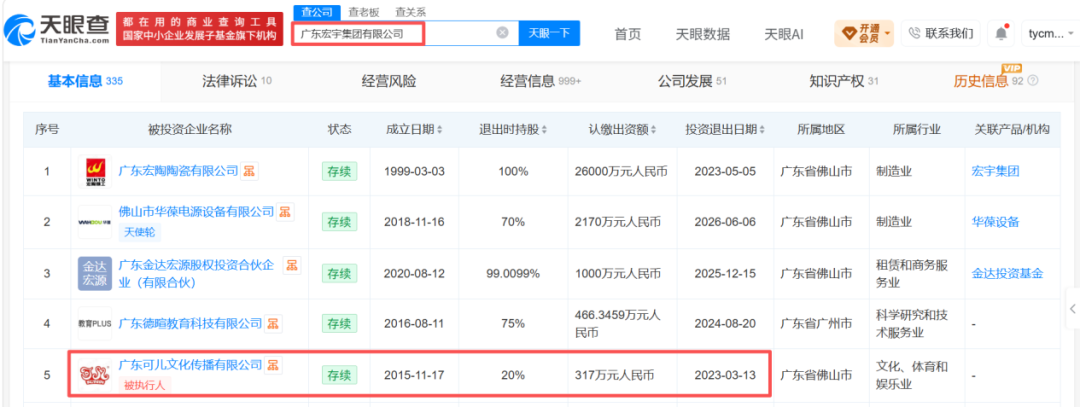Click the 金达宏源 company logo
1080x407 pixels.
click(x=94, y=273)
